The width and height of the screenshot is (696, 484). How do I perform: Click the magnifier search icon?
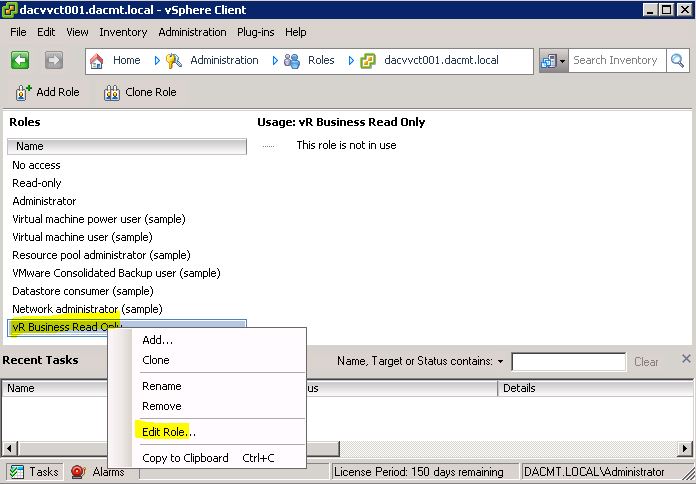pyautogui.click(x=677, y=60)
